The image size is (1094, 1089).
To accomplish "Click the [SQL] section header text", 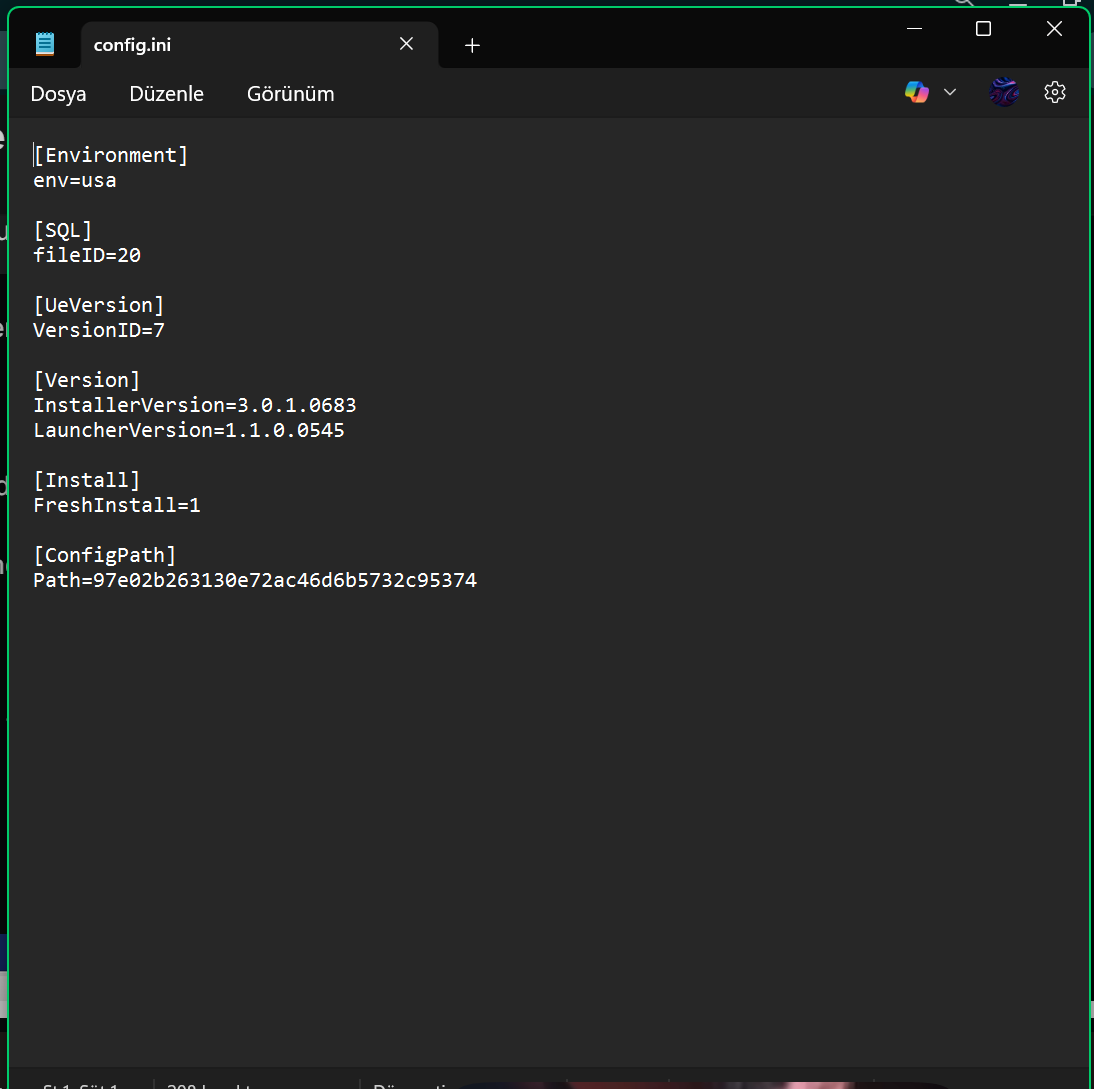I will [63, 231].
